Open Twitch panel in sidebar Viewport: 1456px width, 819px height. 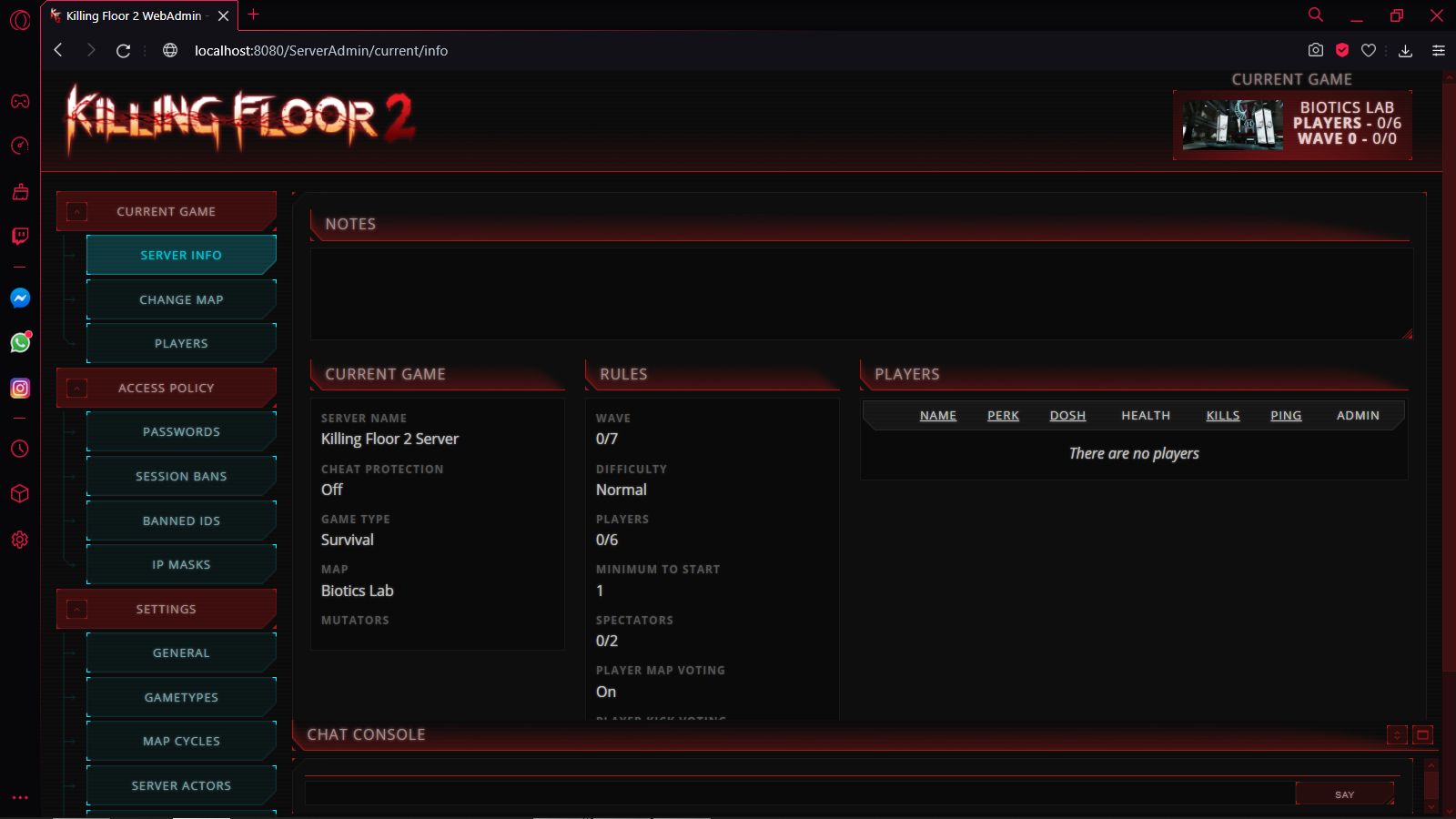coord(20,237)
